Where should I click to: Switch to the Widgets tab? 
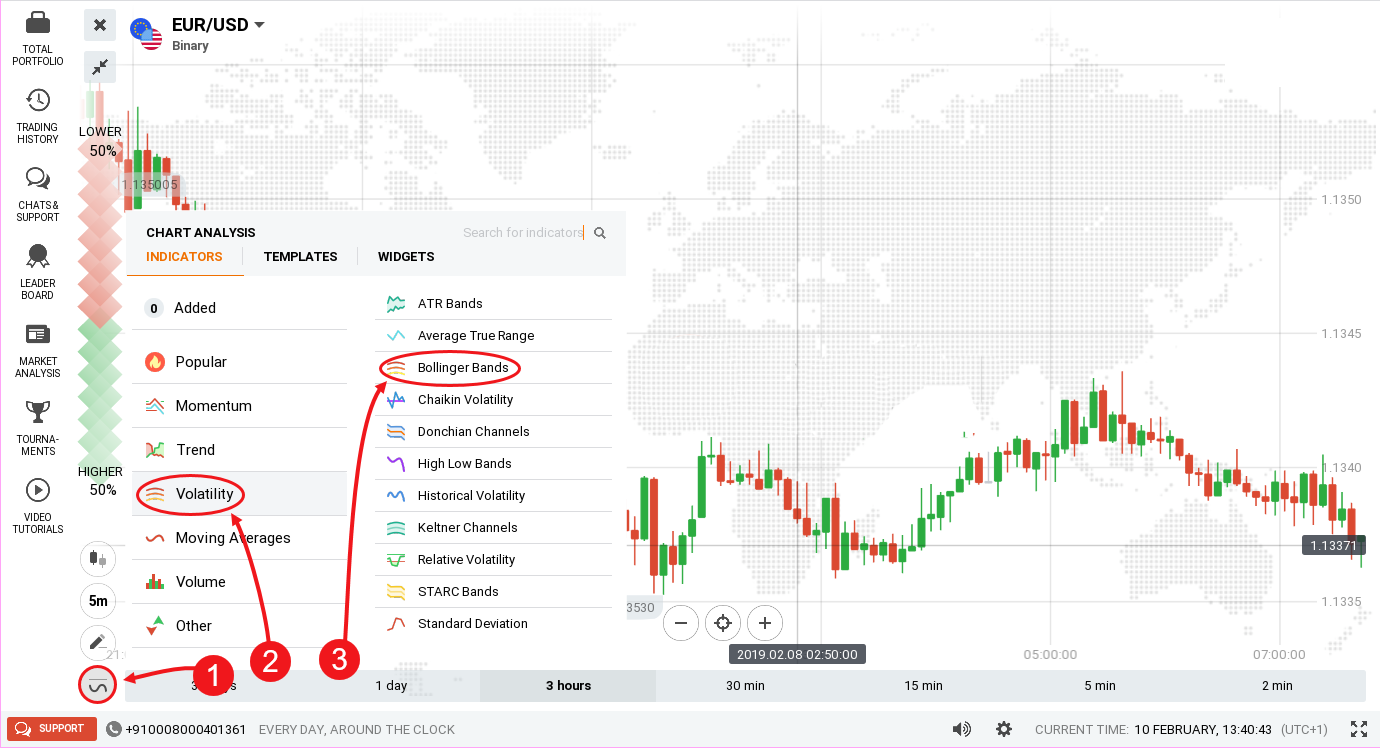pos(406,257)
